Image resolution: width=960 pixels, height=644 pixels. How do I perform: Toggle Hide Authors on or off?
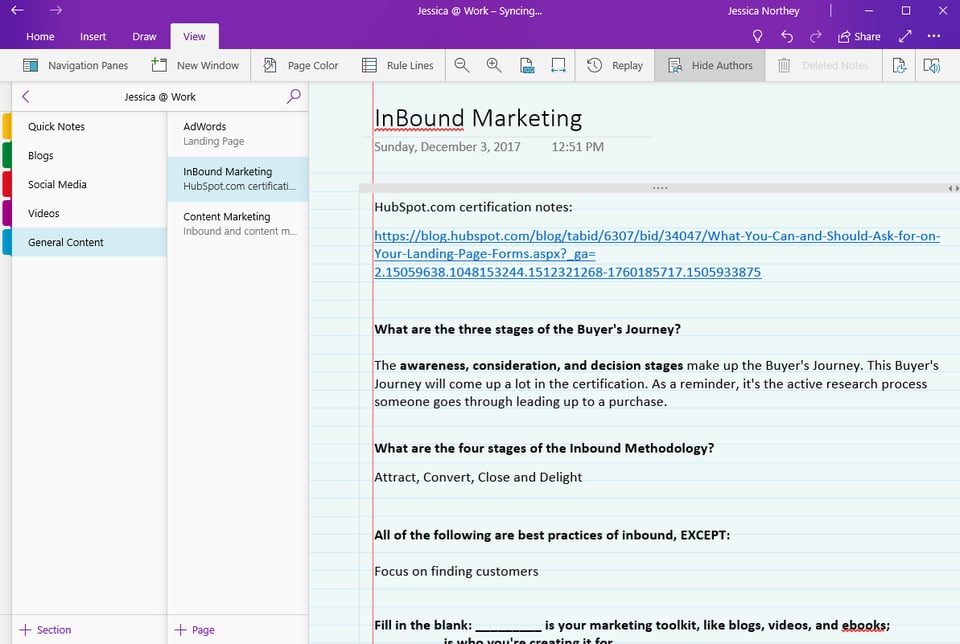coord(709,65)
